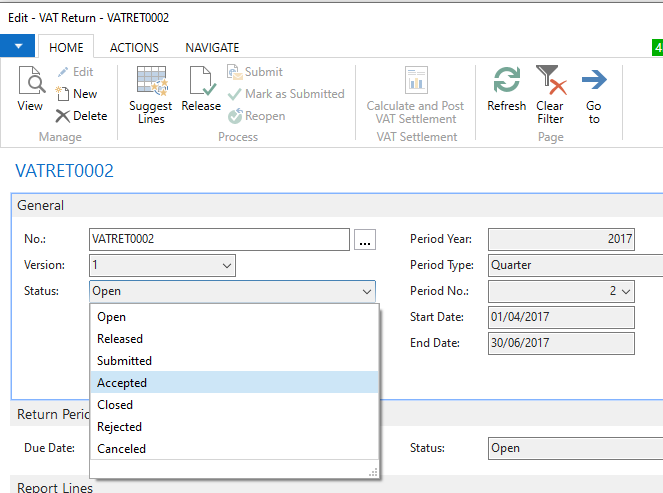Screen dimensions: 663x493
Task: Collapse the Status dropdown arrow
Action: click(366, 292)
